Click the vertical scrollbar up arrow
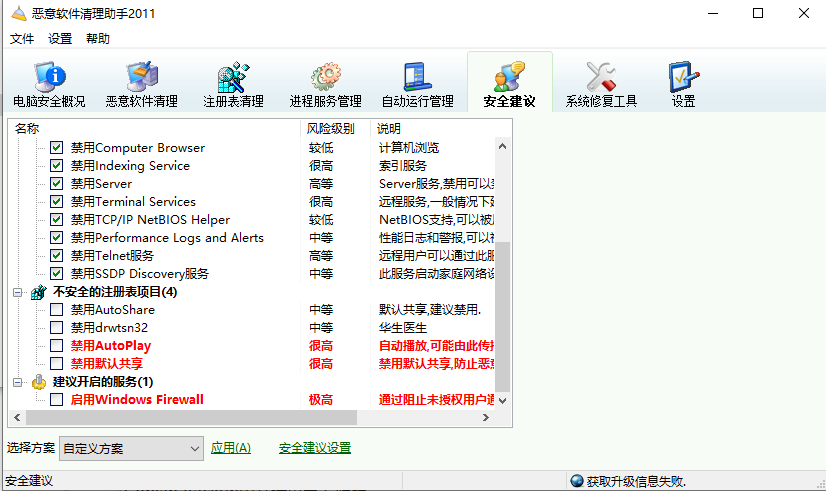Viewport: 826px width, 491px height. 503,146
